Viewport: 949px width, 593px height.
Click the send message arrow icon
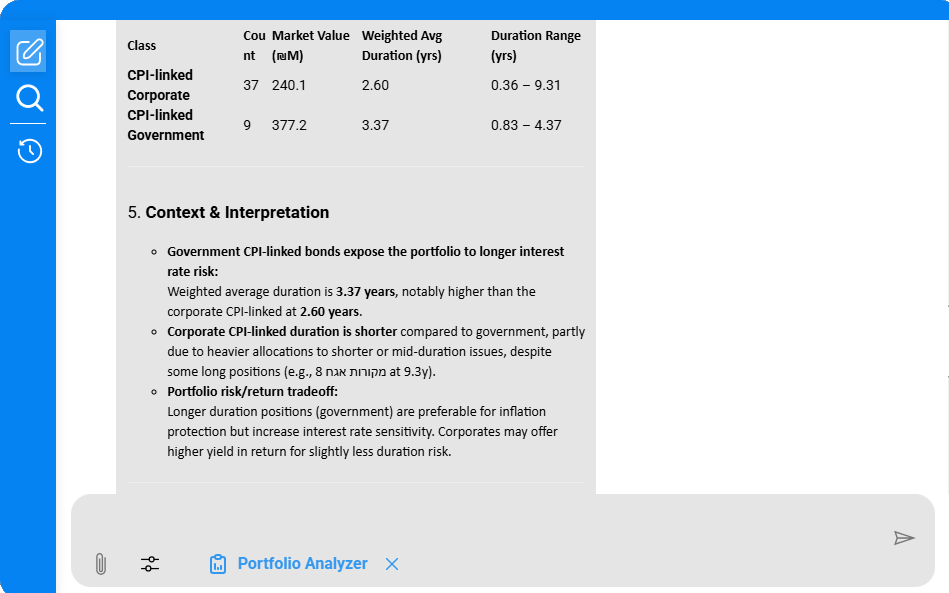pyautogui.click(x=904, y=538)
